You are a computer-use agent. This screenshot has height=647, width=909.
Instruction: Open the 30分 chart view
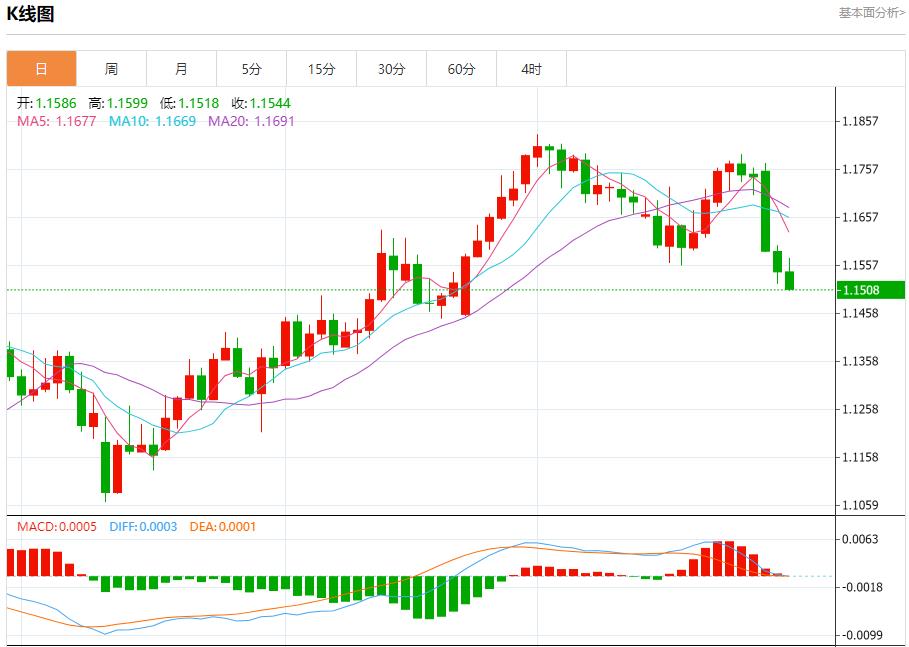(x=391, y=68)
